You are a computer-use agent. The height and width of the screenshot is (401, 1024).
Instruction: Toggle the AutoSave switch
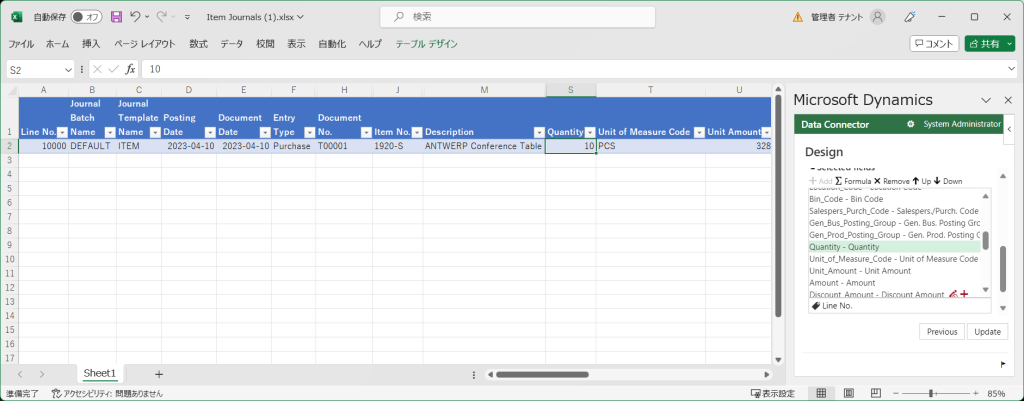pyautogui.click(x=87, y=17)
